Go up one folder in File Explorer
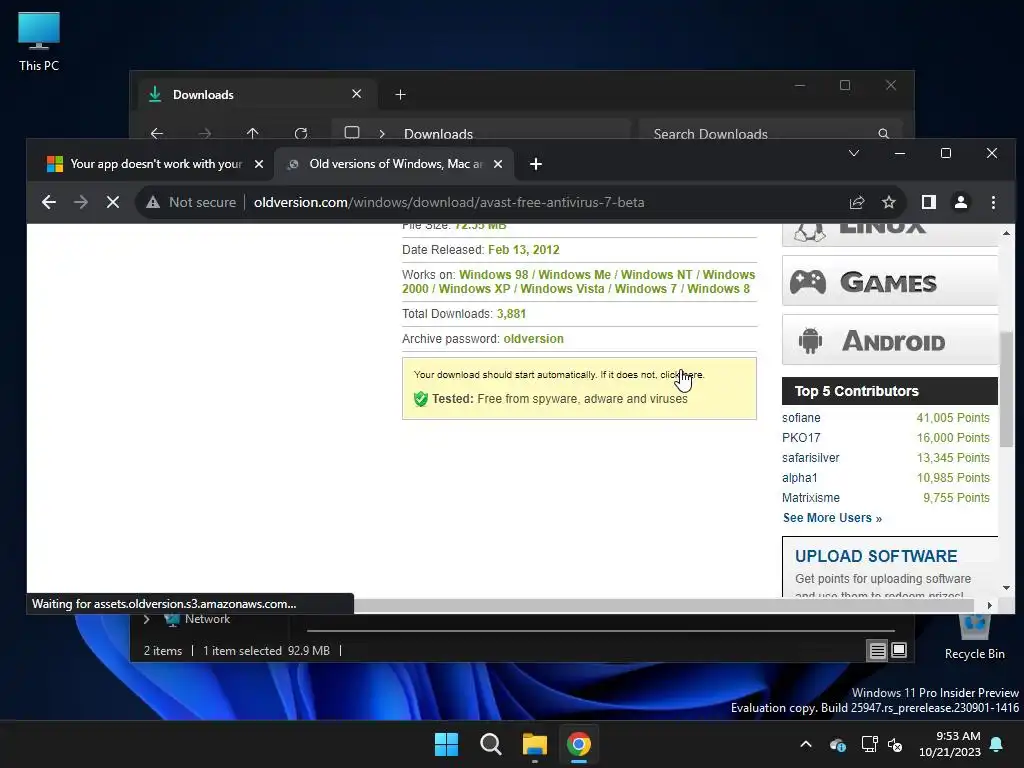 pos(253,133)
